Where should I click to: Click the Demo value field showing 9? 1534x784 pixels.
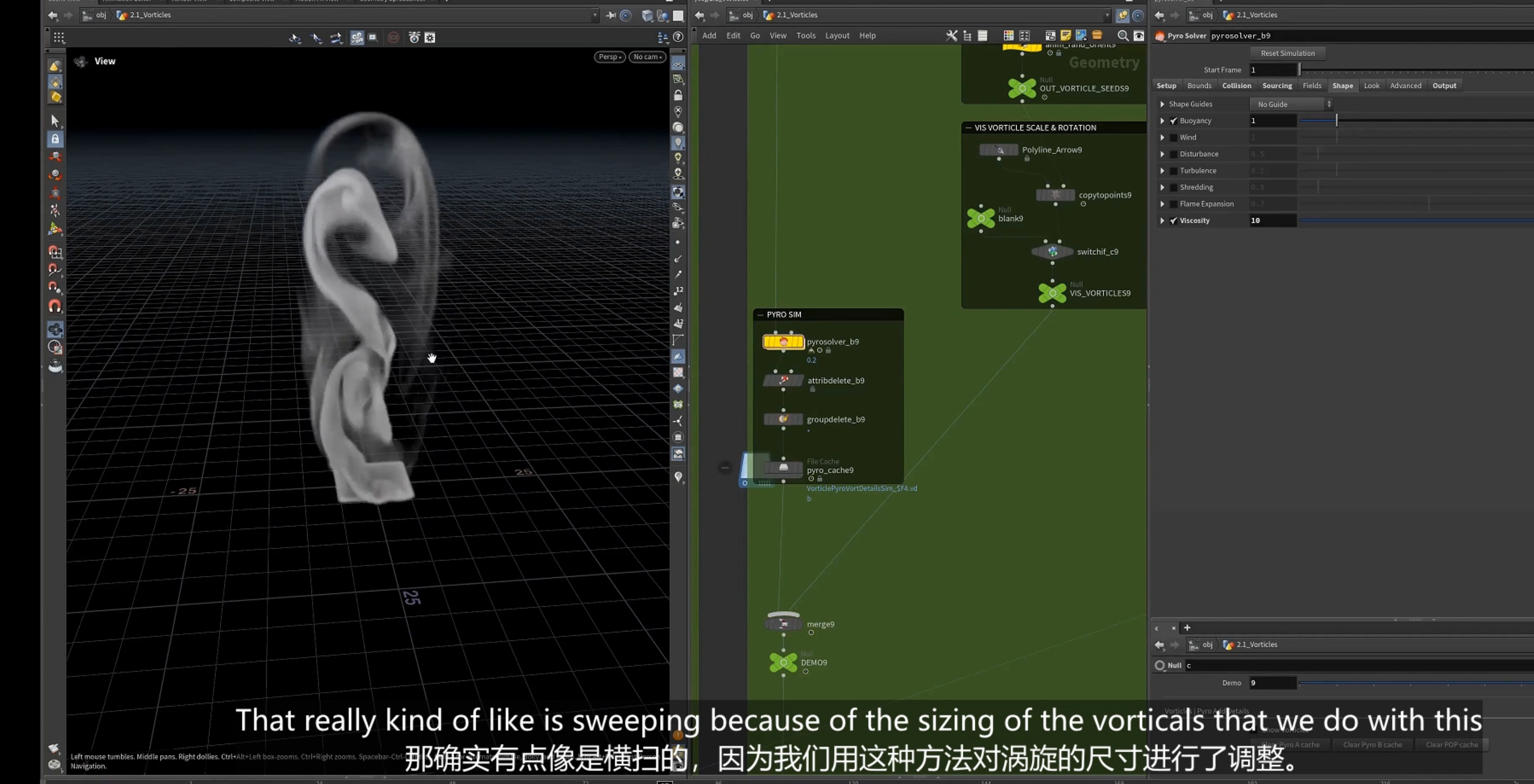pyautogui.click(x=1272, y=683)
